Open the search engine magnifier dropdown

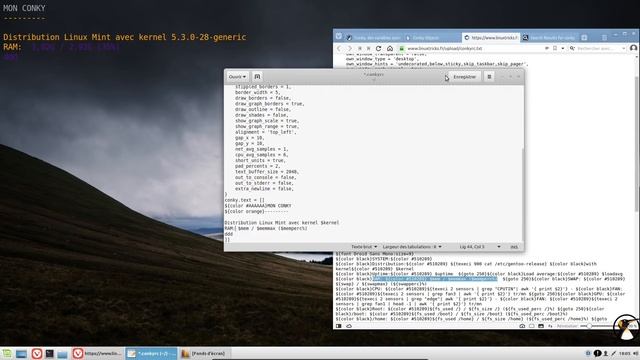coord(572,48)
